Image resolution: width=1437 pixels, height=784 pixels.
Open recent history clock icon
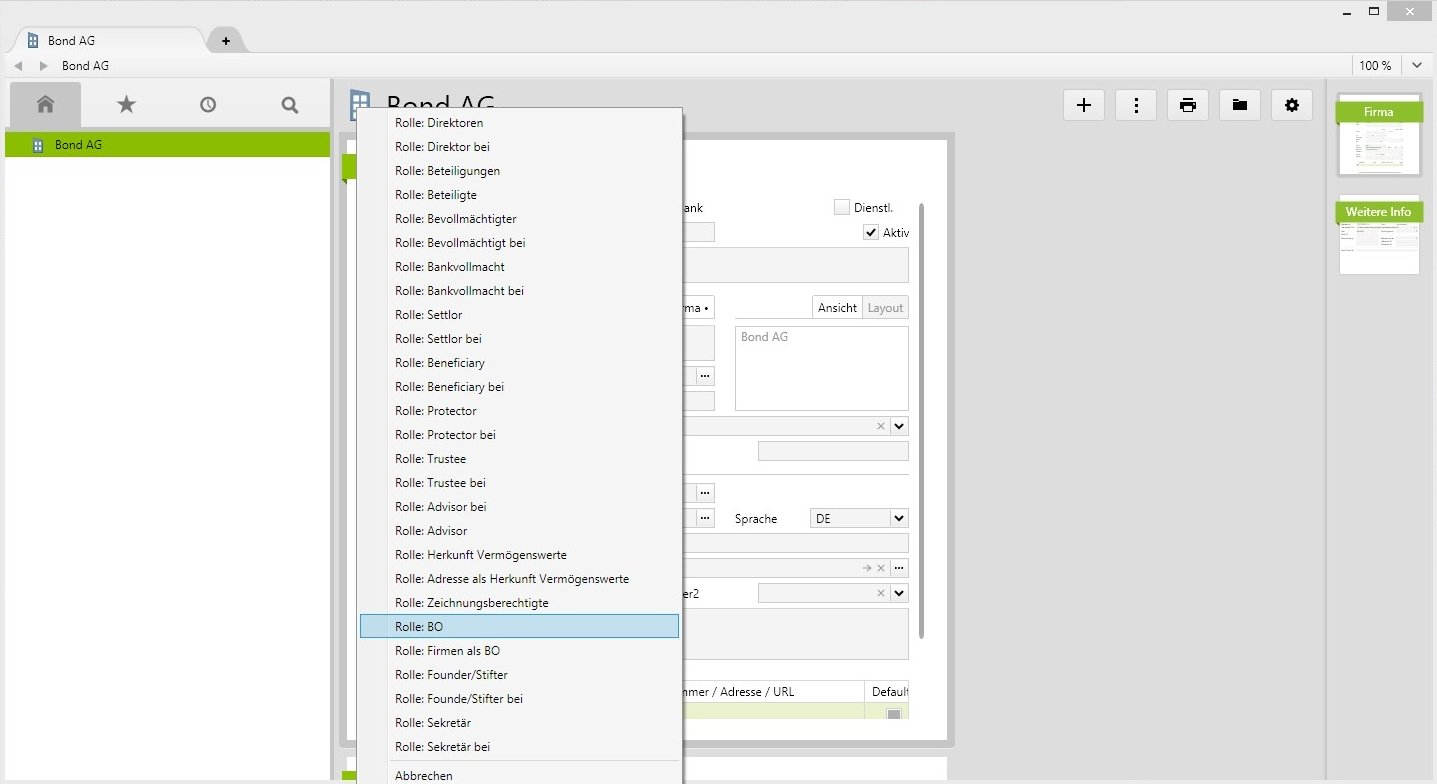point(208,104)
